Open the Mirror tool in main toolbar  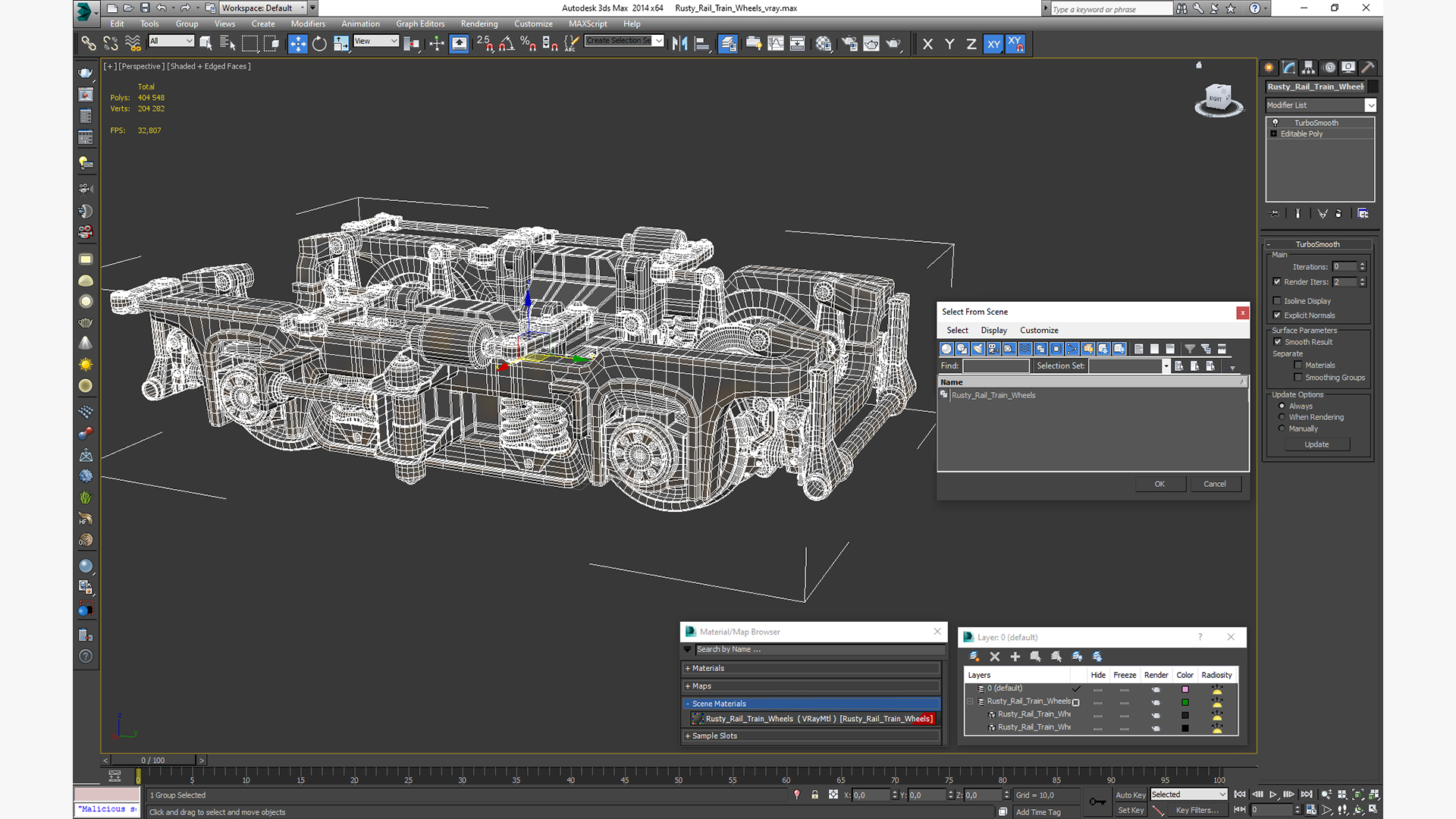click(x=679, y=44)
